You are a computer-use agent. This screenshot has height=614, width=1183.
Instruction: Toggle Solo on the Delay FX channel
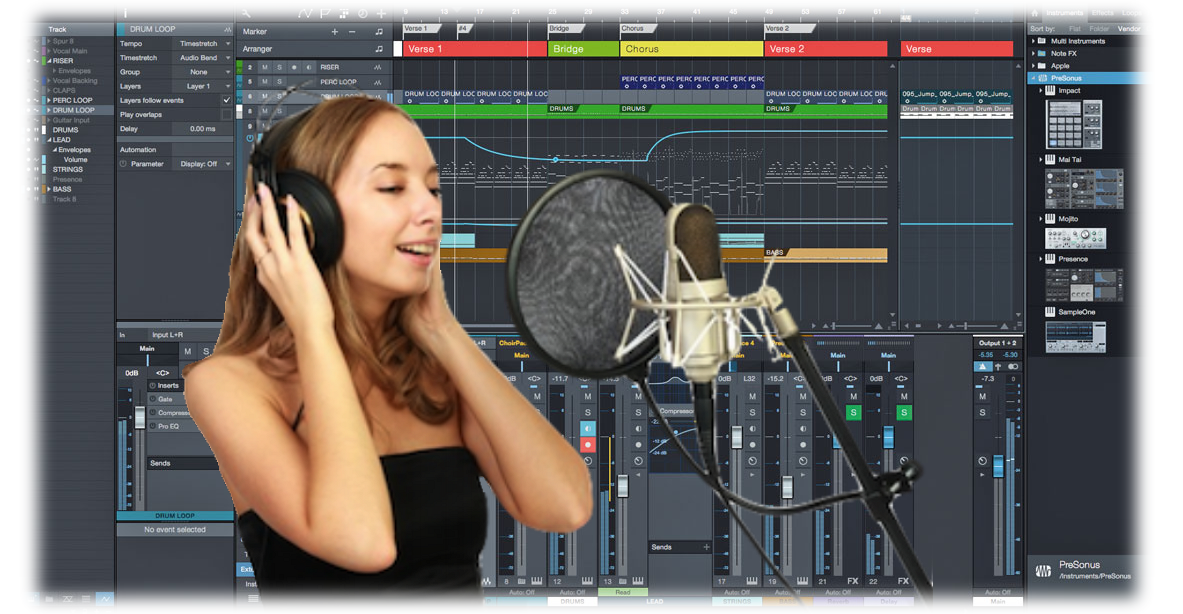click(903, 412)
